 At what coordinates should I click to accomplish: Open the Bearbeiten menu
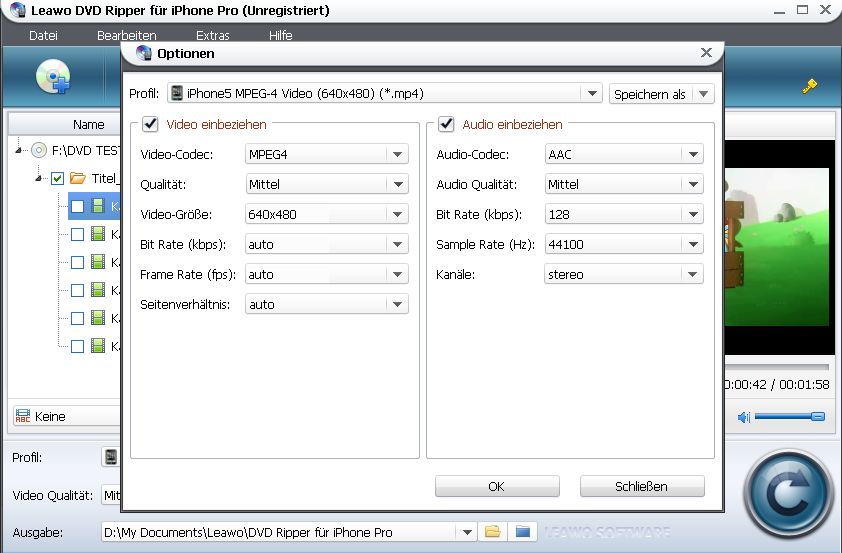(x=127, y=35)
